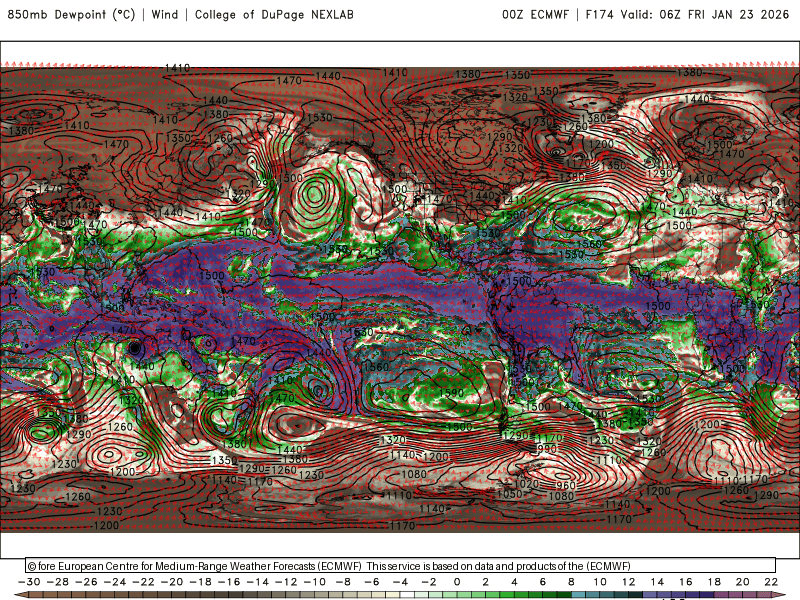
Task: Click 'College of DuPage NEXLAB' header text
Action: tap(274, 14)
